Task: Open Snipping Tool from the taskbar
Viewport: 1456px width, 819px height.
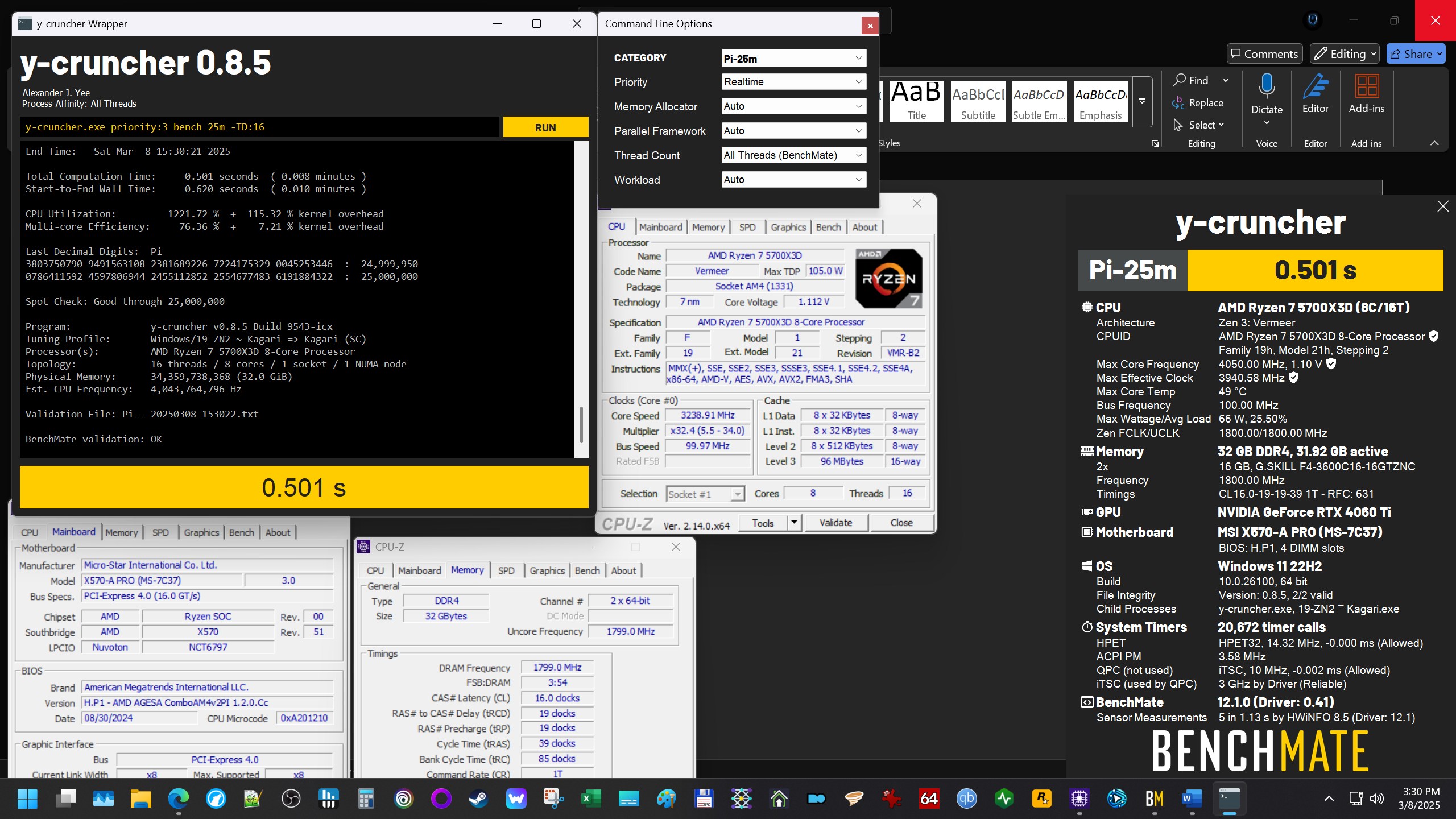Action: tap(553, 799)
